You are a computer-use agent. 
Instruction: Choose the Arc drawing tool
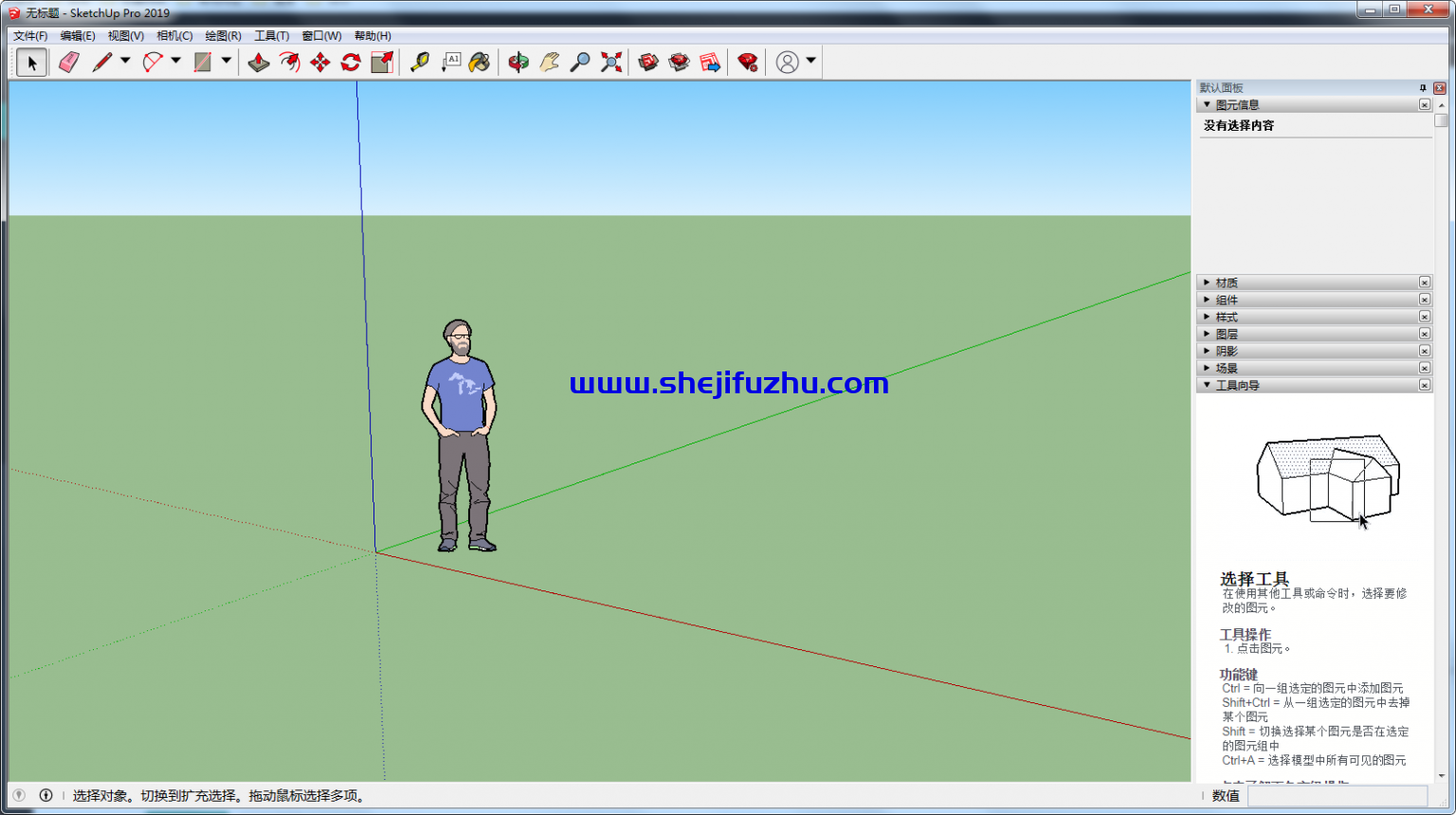(153, 63)
